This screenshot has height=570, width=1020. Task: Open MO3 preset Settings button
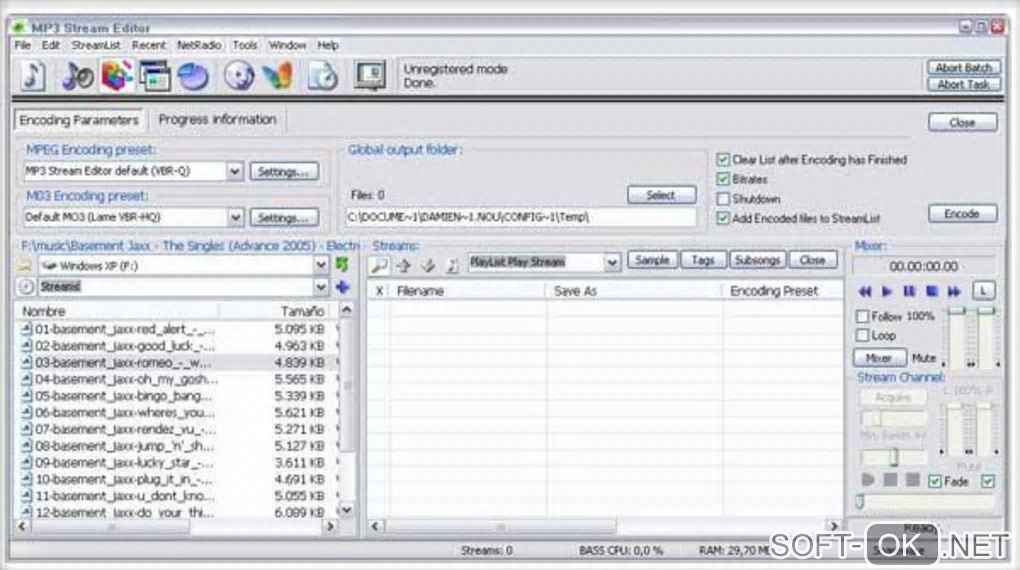284,217
